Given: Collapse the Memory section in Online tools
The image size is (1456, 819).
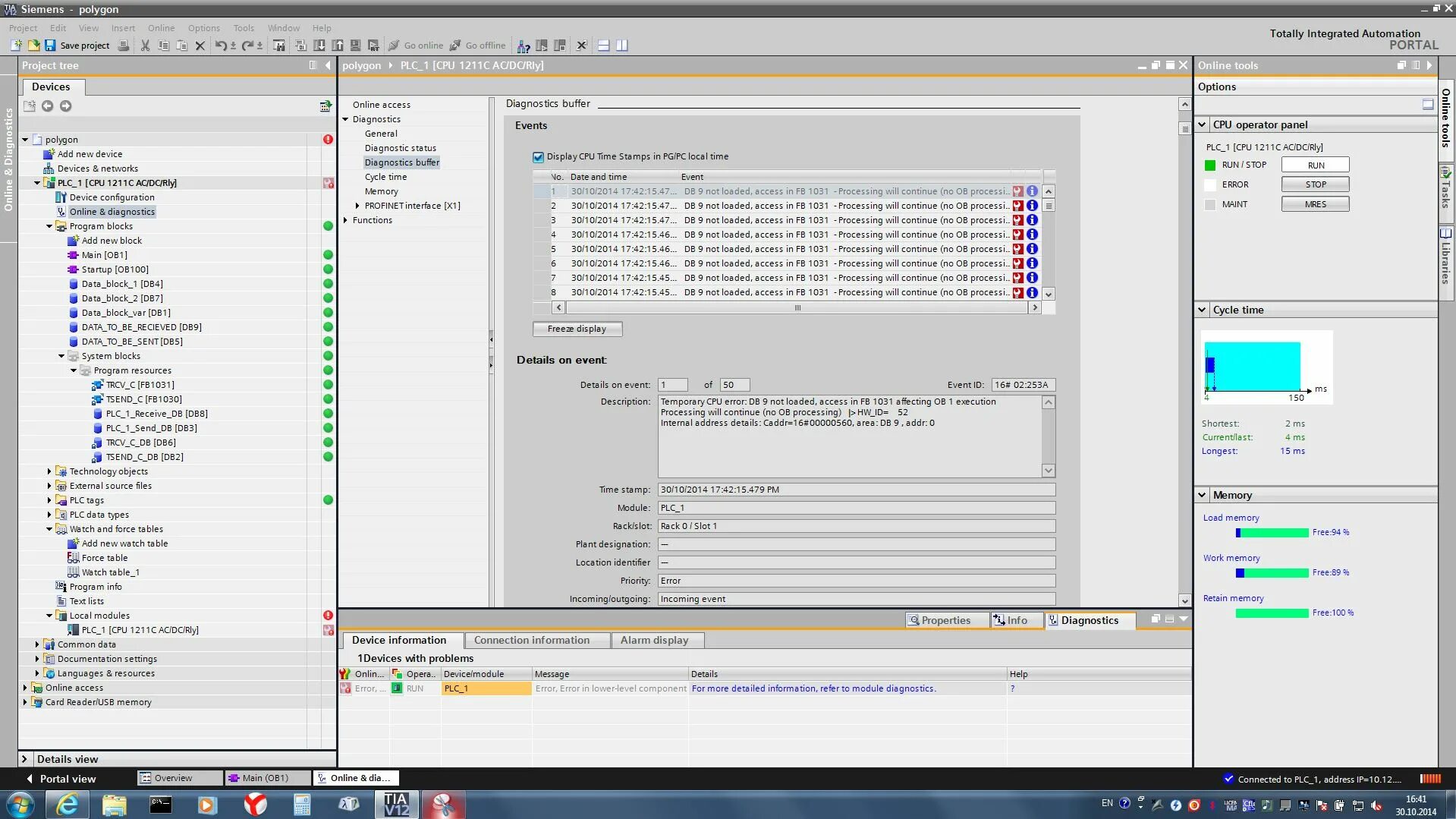Looking at the screenshot, I should [x=1203, y=495].
